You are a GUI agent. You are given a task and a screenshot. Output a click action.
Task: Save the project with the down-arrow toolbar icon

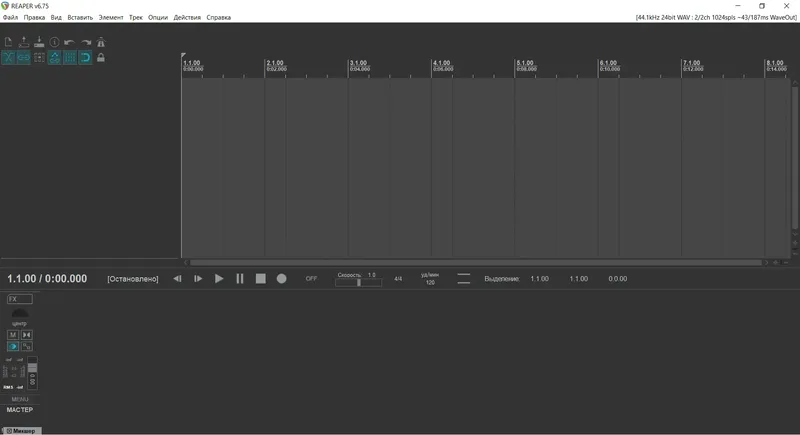pos(39,42)
